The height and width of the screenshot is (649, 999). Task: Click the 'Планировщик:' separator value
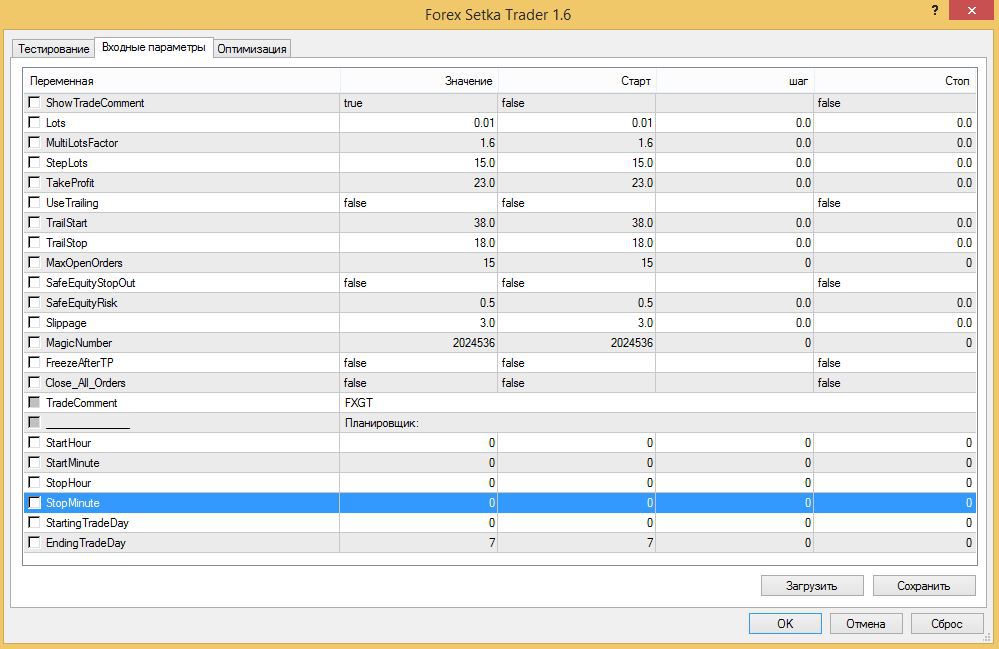[x=658, y=422]
